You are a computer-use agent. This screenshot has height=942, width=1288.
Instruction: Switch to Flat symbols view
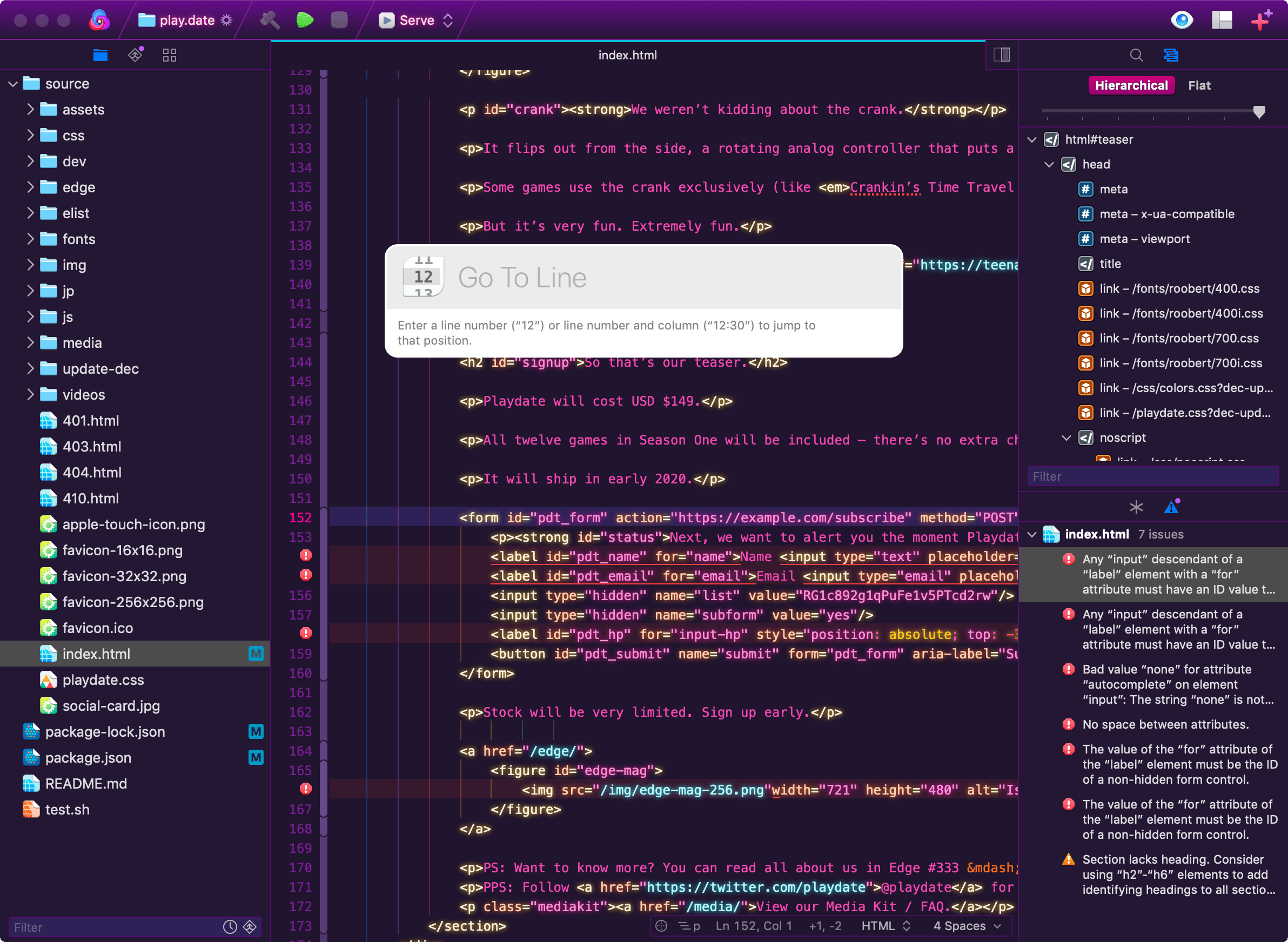pyautogui.click(x=1199, y=85)
